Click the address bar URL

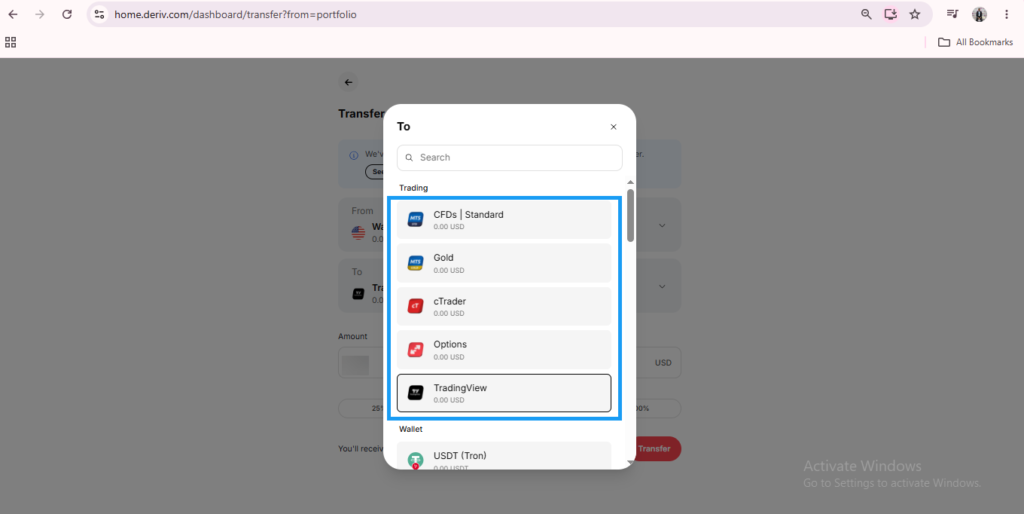[x=236, y=14]
